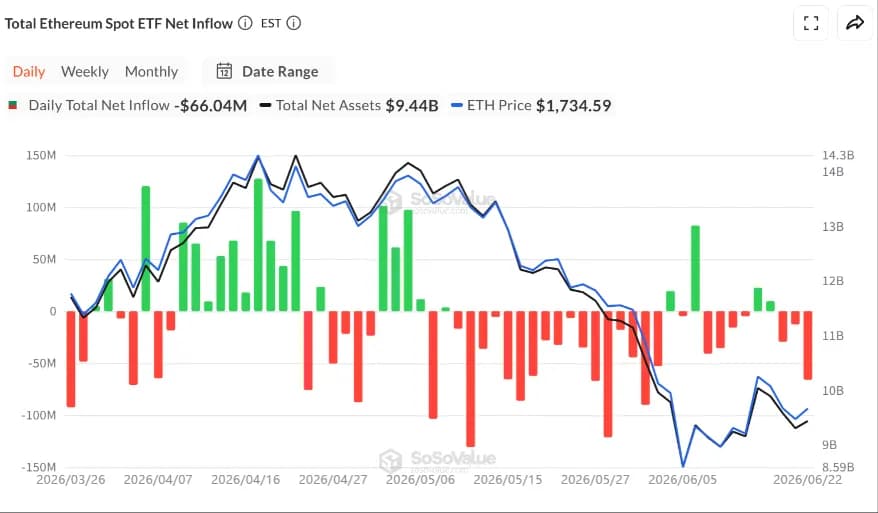Click the last red bar at 2026/06/22

coord(807,345)
